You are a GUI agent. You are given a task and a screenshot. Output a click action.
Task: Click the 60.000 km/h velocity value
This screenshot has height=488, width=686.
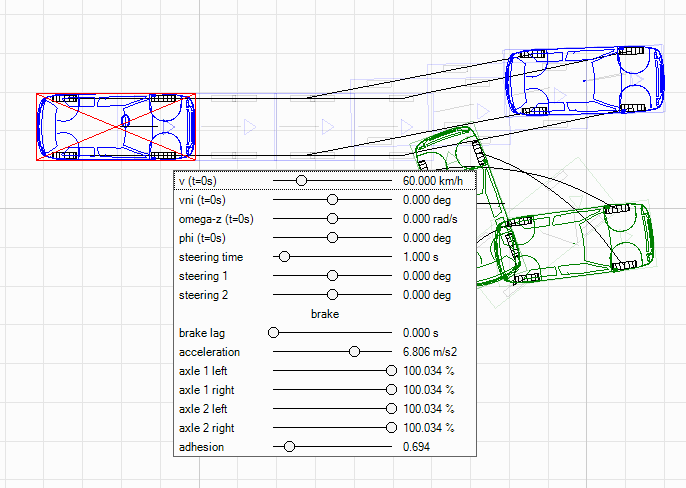pyautogui.click(x=430, y=181)
